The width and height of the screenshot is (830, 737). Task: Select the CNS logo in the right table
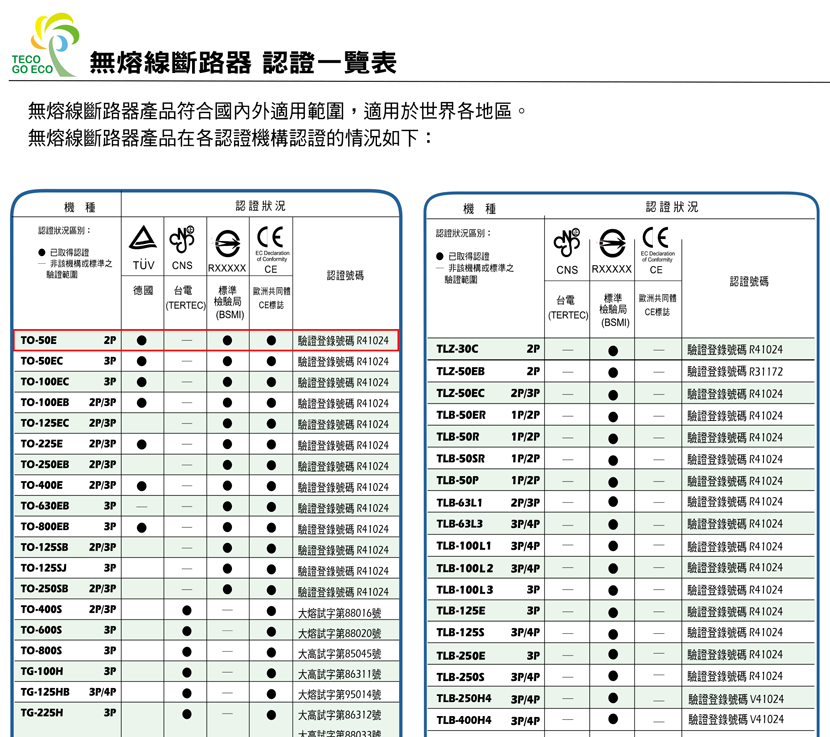pos(567,242)
